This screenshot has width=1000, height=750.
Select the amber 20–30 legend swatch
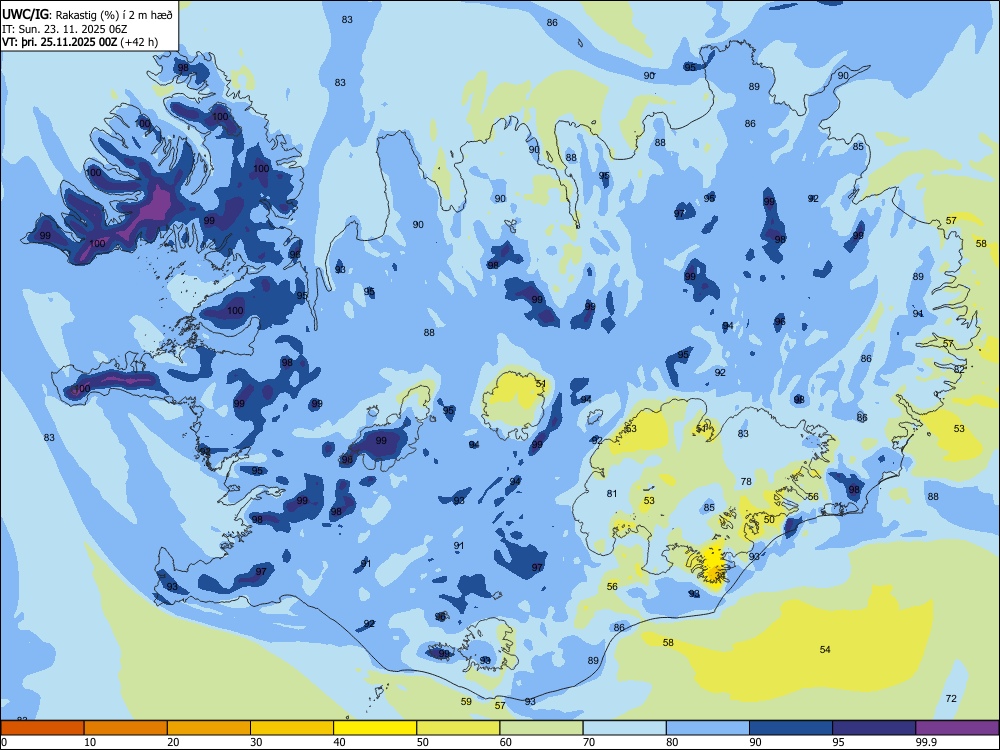click(x=209, y=728)
